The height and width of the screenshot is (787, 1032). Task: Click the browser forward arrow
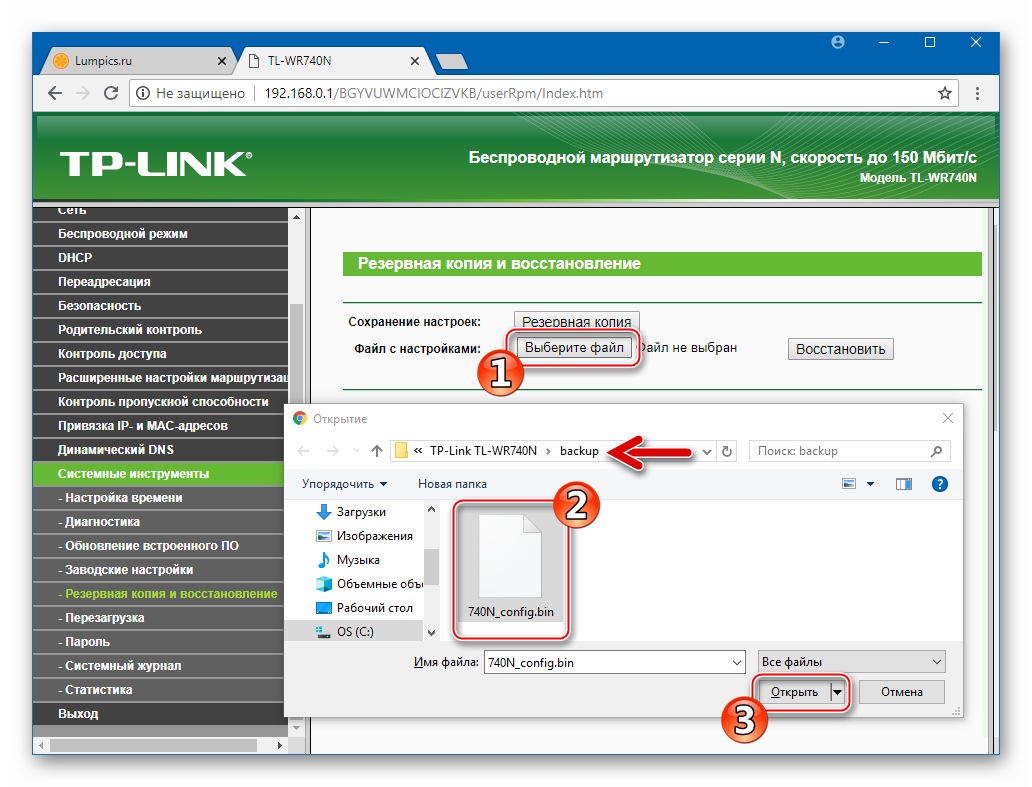click(83, 93)
